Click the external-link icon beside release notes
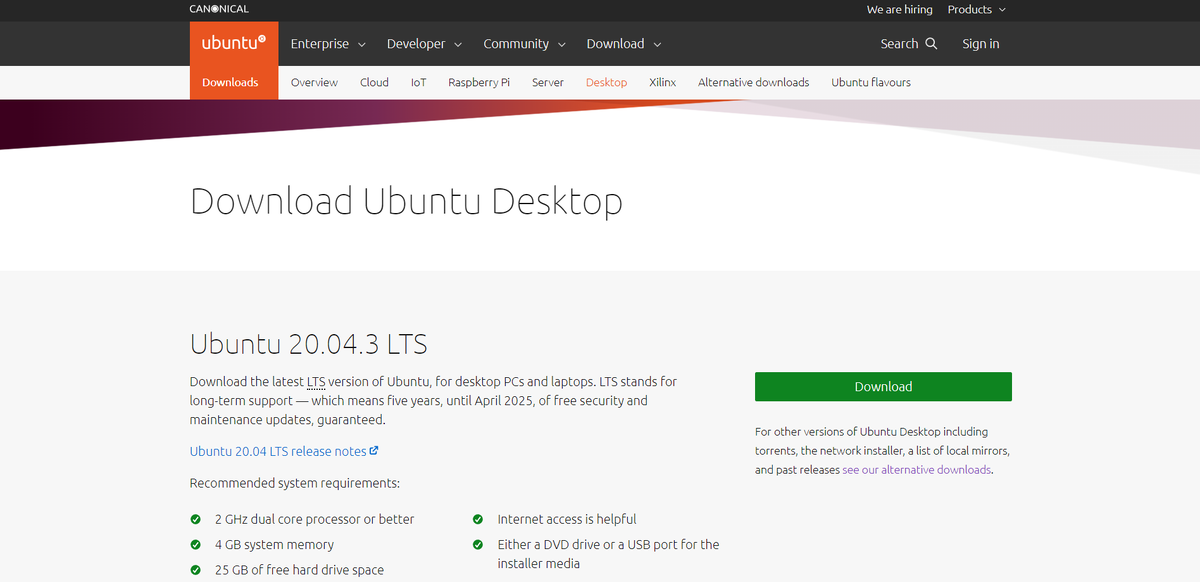 376,450
